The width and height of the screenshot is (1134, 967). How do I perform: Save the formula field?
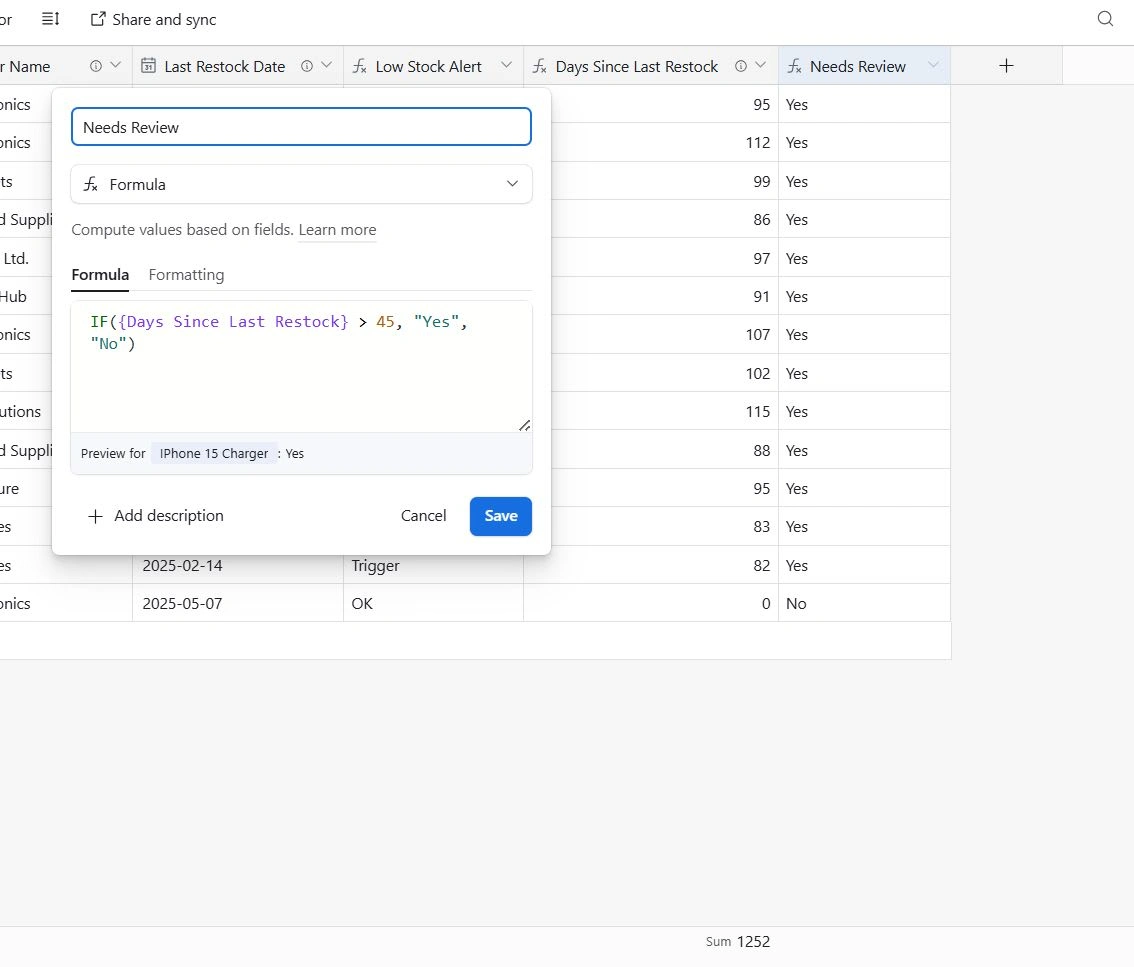click(500, 516)
